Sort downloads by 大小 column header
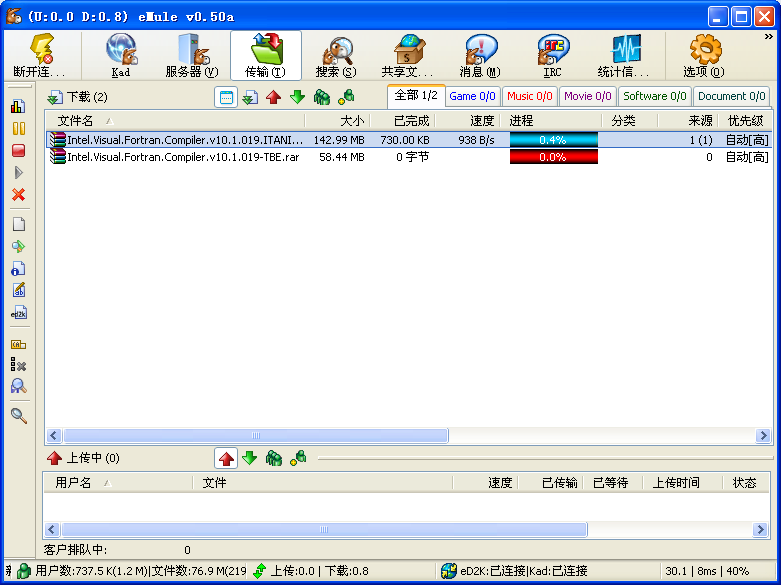The width and height of the screenshot is (781, 585). click(x=337, y=121)
